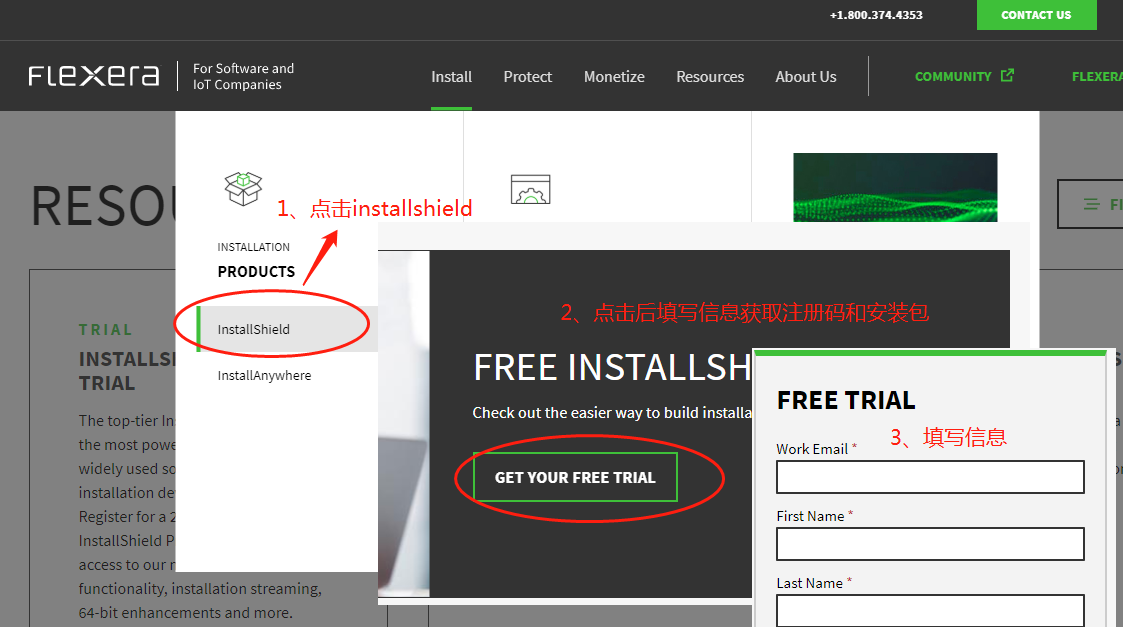Viewport: 1123px width, 627px height.
Task: Click the 'For Software and IoT Companies' tagline
Action: [x=244, y=76]
